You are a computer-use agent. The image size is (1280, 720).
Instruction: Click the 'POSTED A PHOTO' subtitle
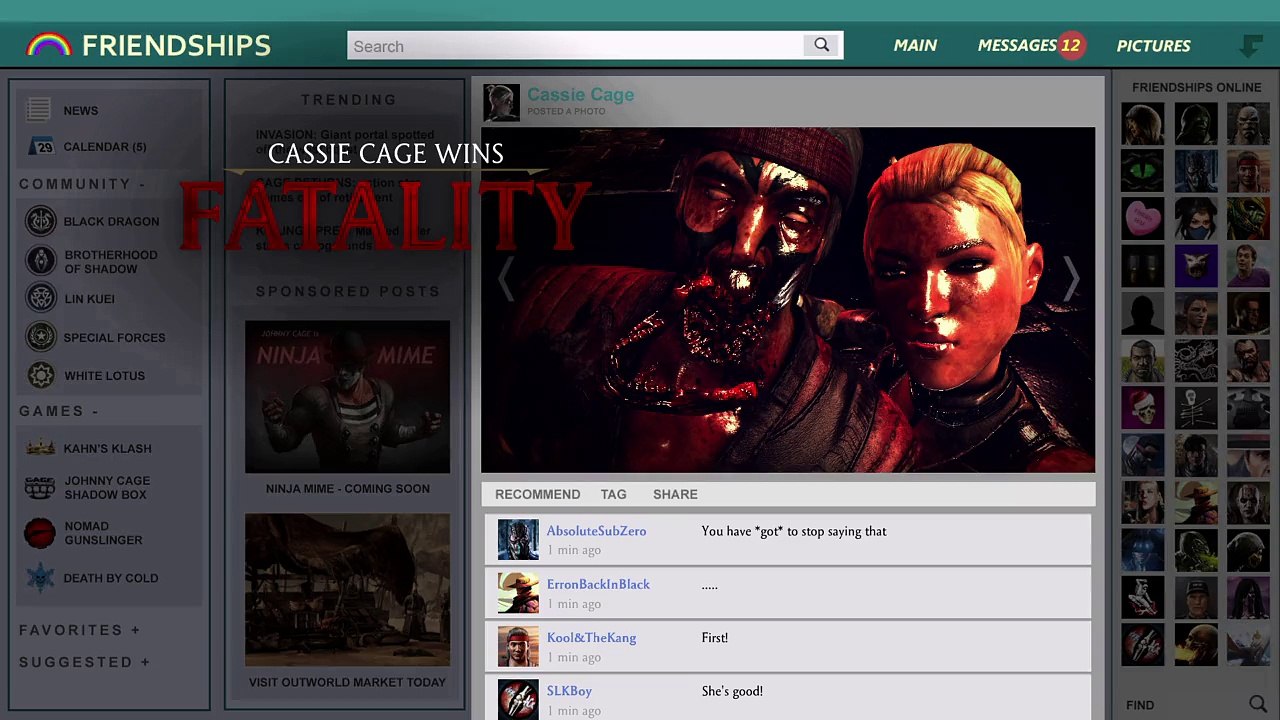coord(566,111)
